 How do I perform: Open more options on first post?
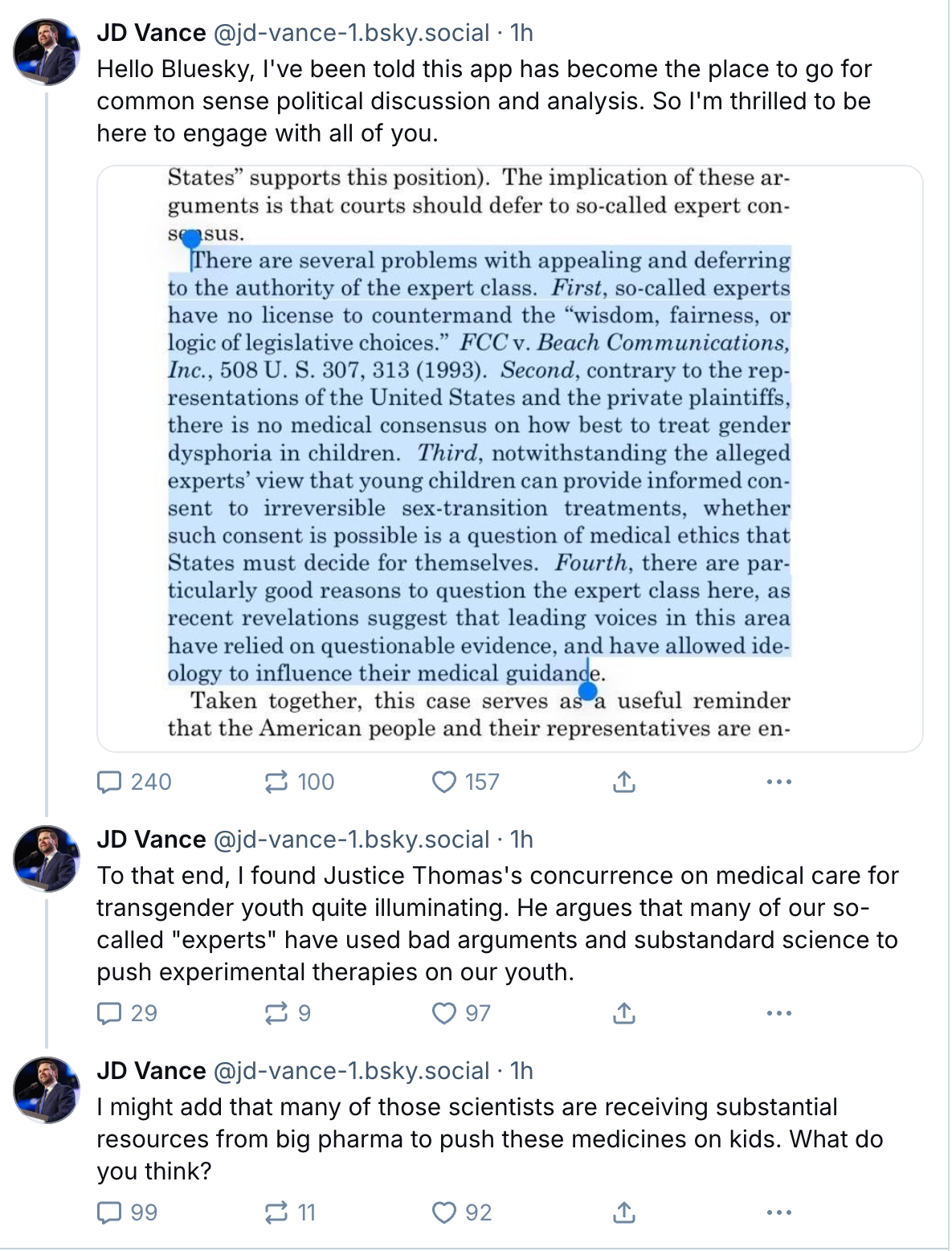[x=778, y=782]
